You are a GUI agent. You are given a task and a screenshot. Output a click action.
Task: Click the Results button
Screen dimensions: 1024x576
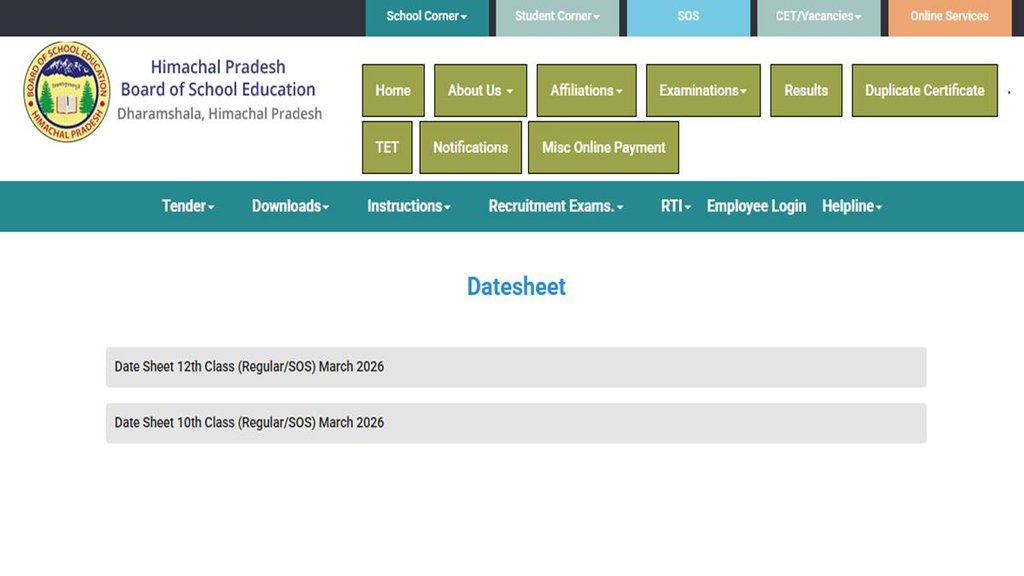(x=806, y=90)
